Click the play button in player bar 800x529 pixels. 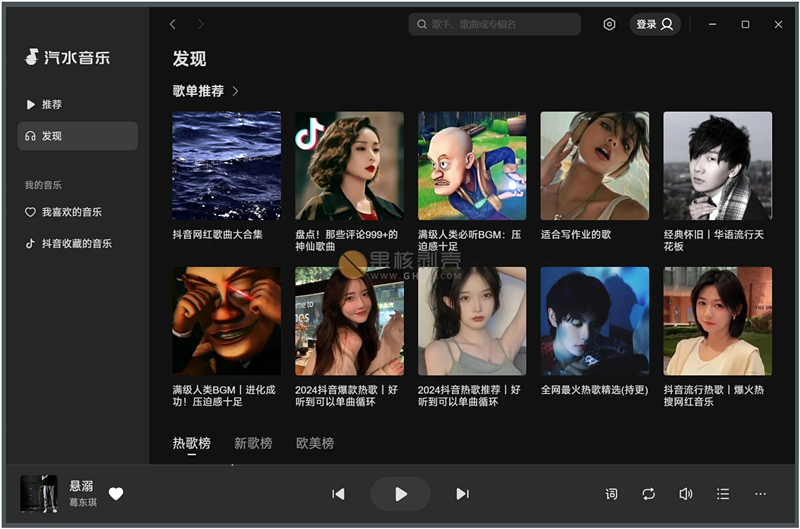pos(400,494)
